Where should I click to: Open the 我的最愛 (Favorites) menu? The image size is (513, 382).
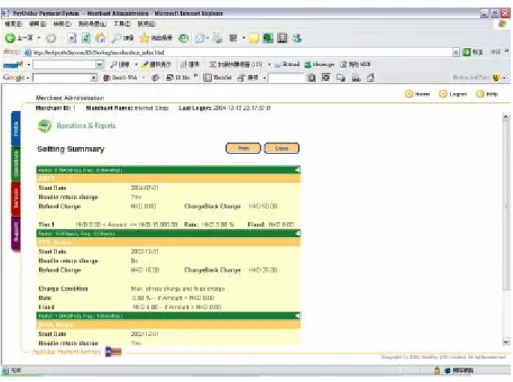[x=92, y=24]
